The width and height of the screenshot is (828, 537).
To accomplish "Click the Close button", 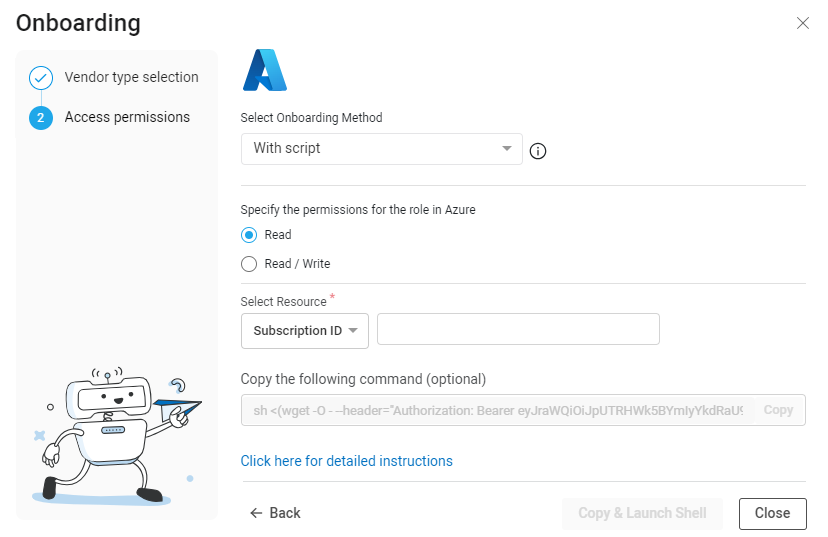I will point(773,513).
